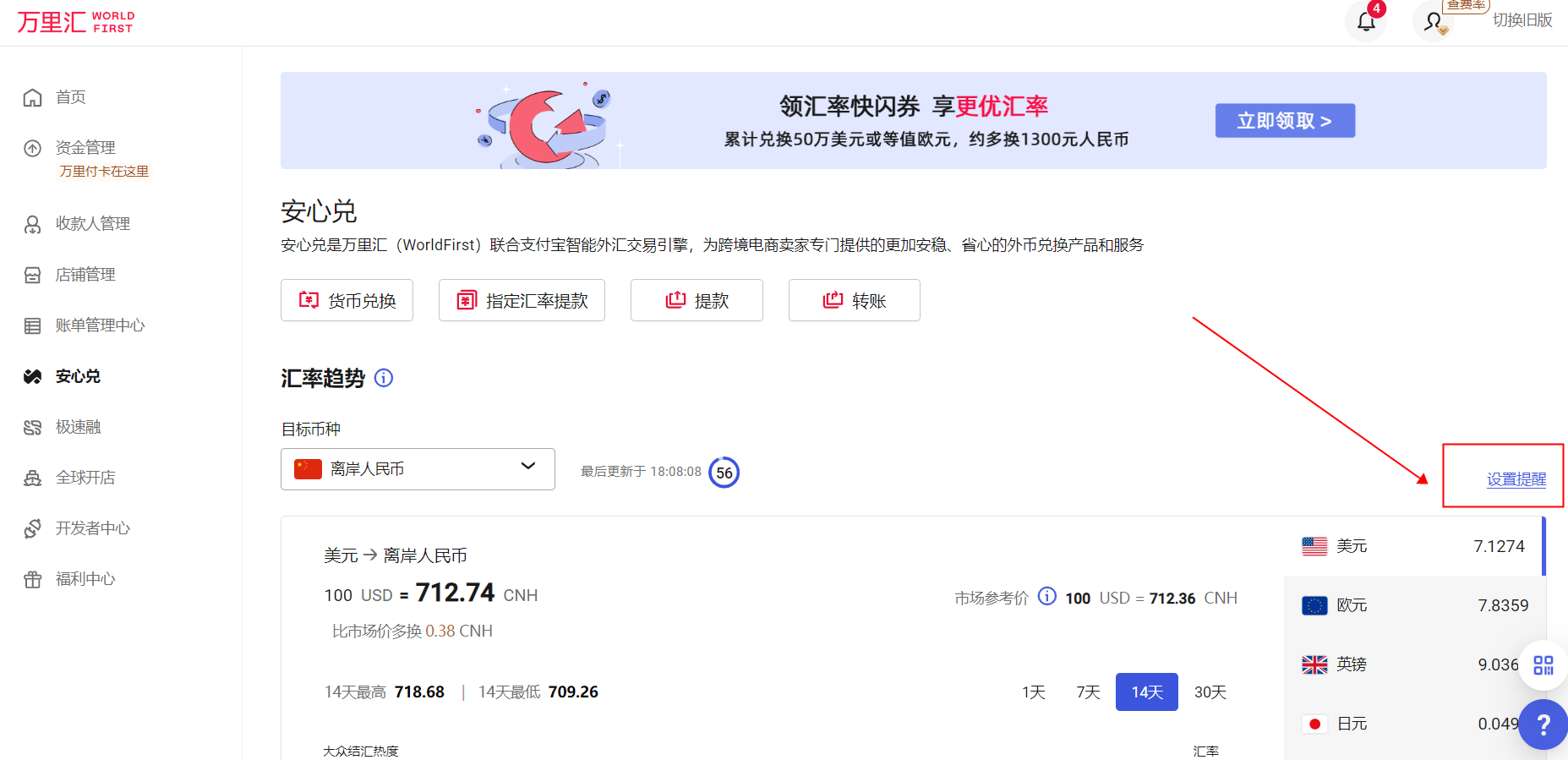1568x760 pixels.
Task: Expand 资金管理 in the sidebar
Action: [85, 148]
